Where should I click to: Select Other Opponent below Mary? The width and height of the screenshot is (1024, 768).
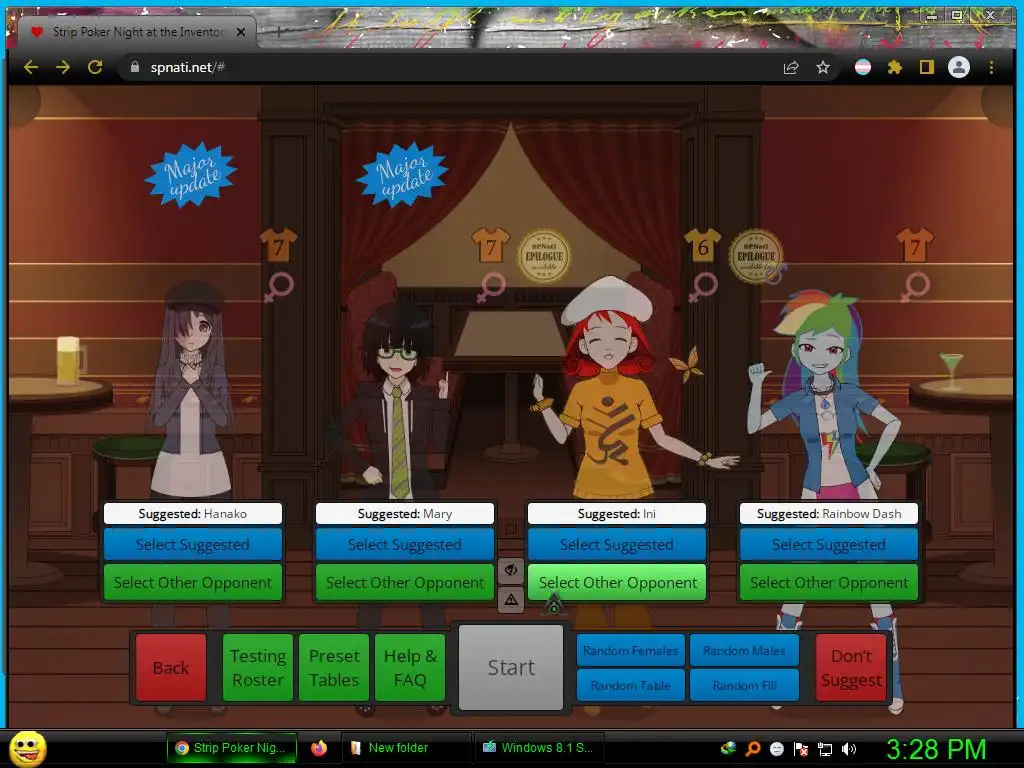pyautogui.click(x=405, y=582)
